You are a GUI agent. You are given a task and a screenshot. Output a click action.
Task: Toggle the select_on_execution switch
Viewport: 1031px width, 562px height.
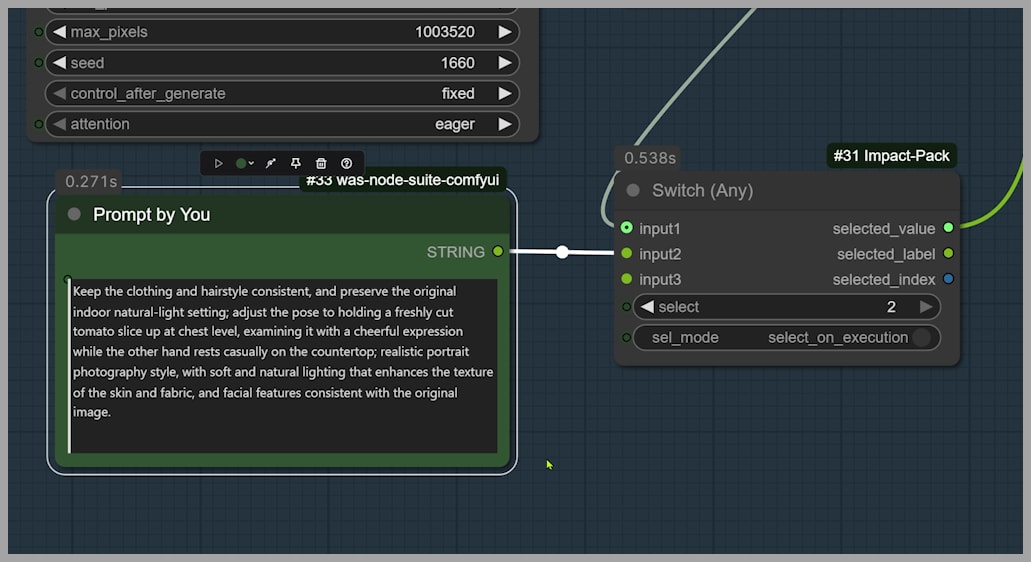921,337
